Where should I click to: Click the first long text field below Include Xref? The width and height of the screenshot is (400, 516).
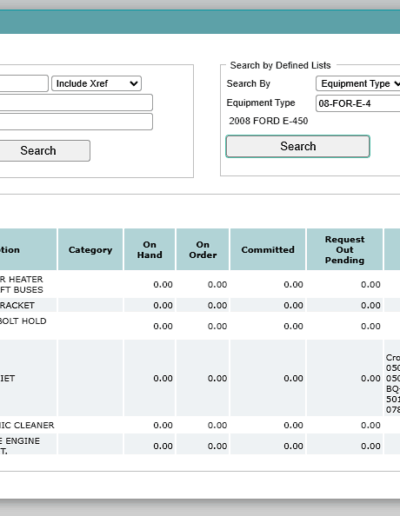[x=76, y=102]
